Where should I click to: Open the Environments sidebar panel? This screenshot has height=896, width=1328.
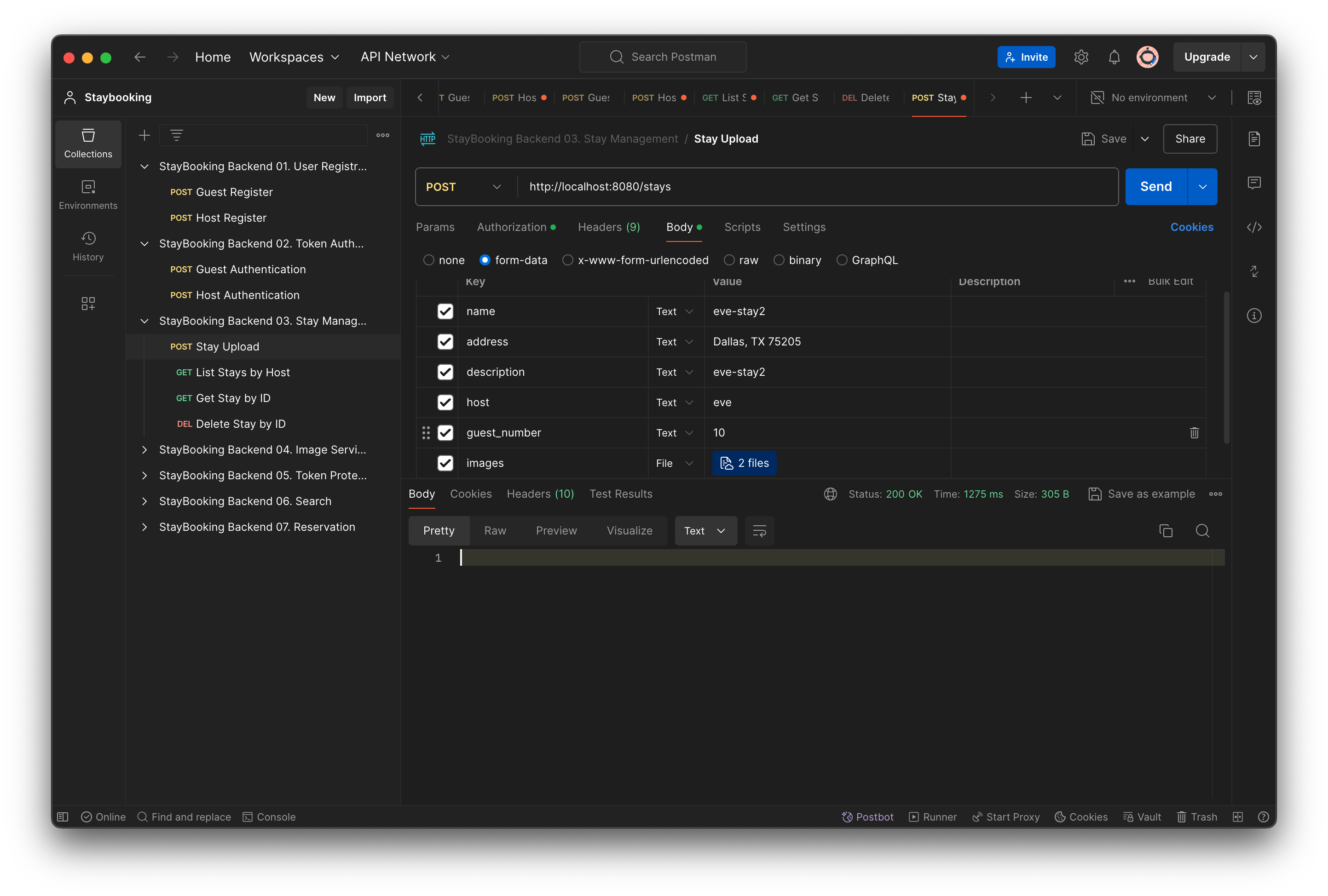pos(88,195)
